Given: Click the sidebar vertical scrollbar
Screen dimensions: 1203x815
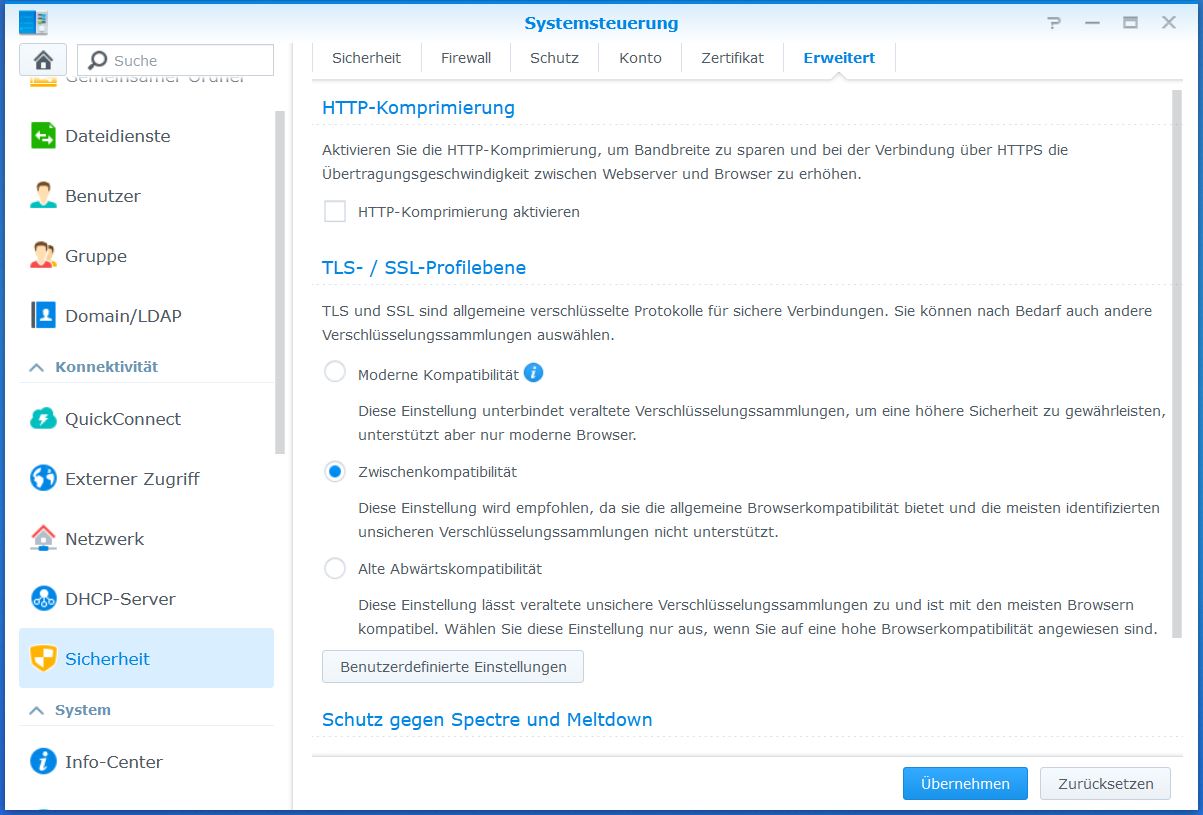Looking at the screenshot, I should click(x=280, y=282).
